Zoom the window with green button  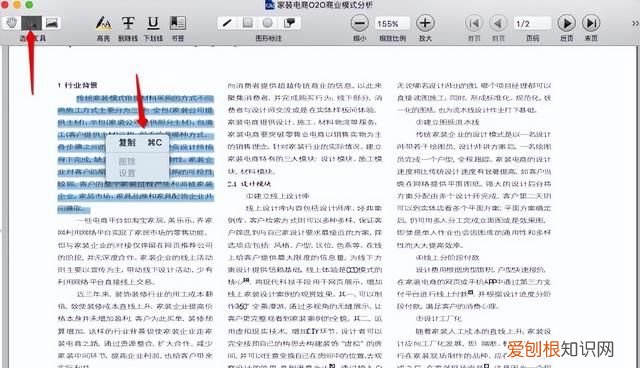tap(29, 4)
